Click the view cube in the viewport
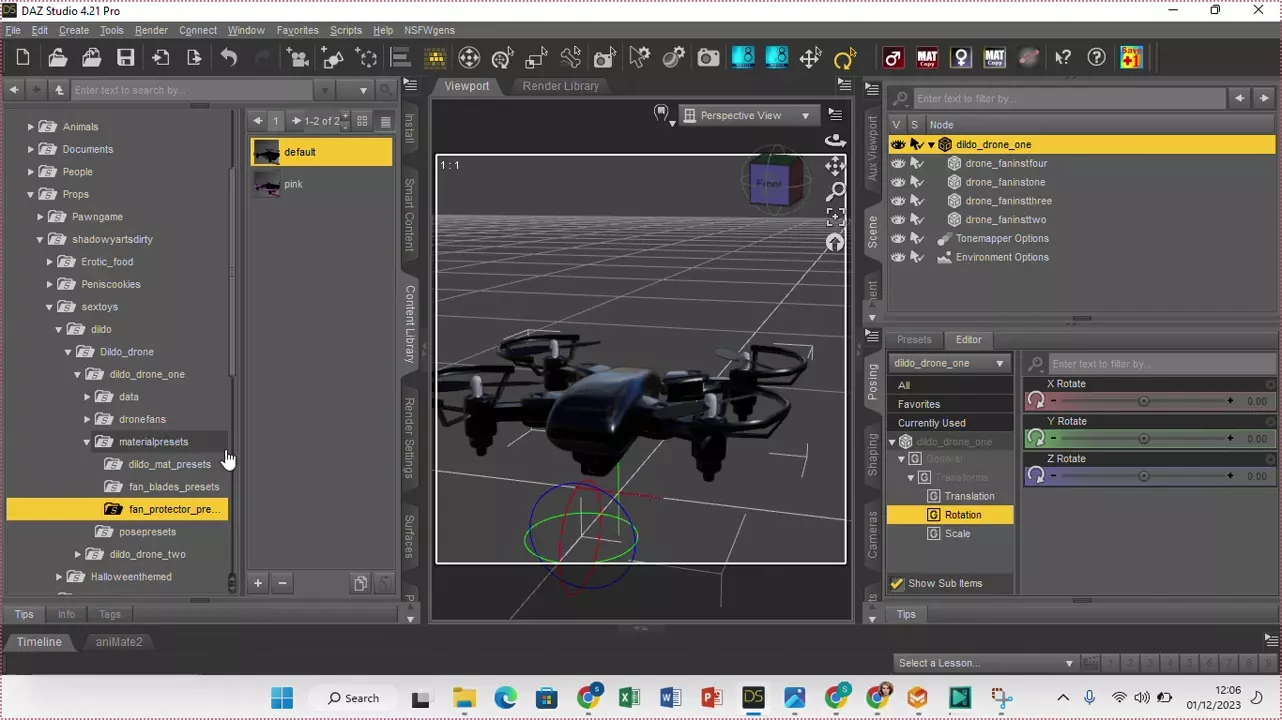The width and height of the screenshot is (1282, 720). [769, 184]
